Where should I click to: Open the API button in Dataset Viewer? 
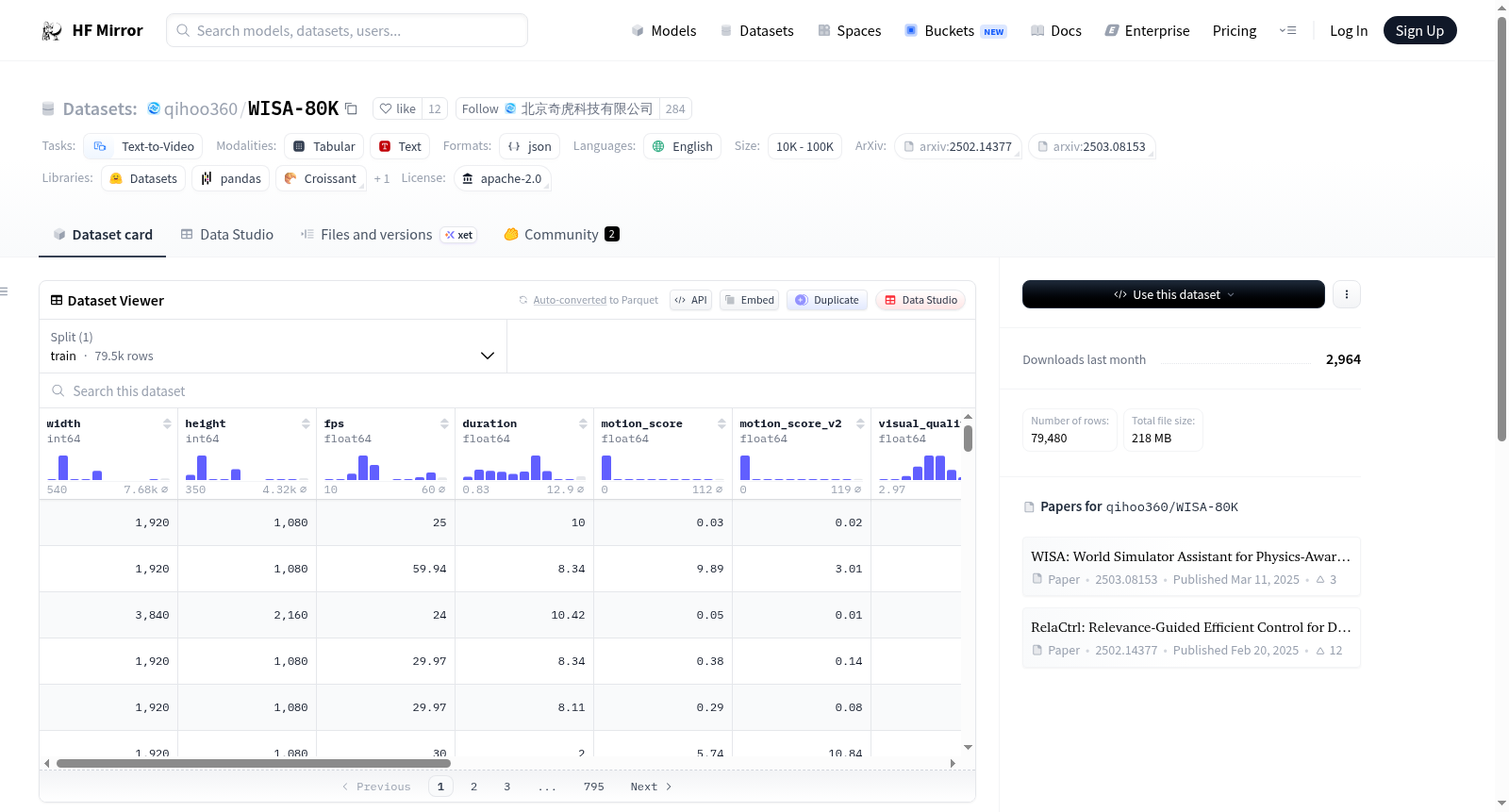coord(690,300)
